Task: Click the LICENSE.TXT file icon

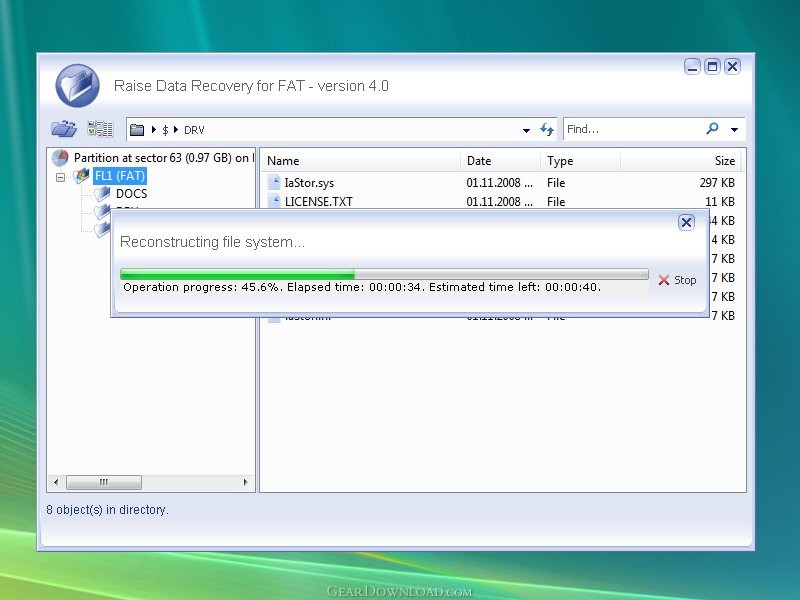Action: click(x=274, y=201)
